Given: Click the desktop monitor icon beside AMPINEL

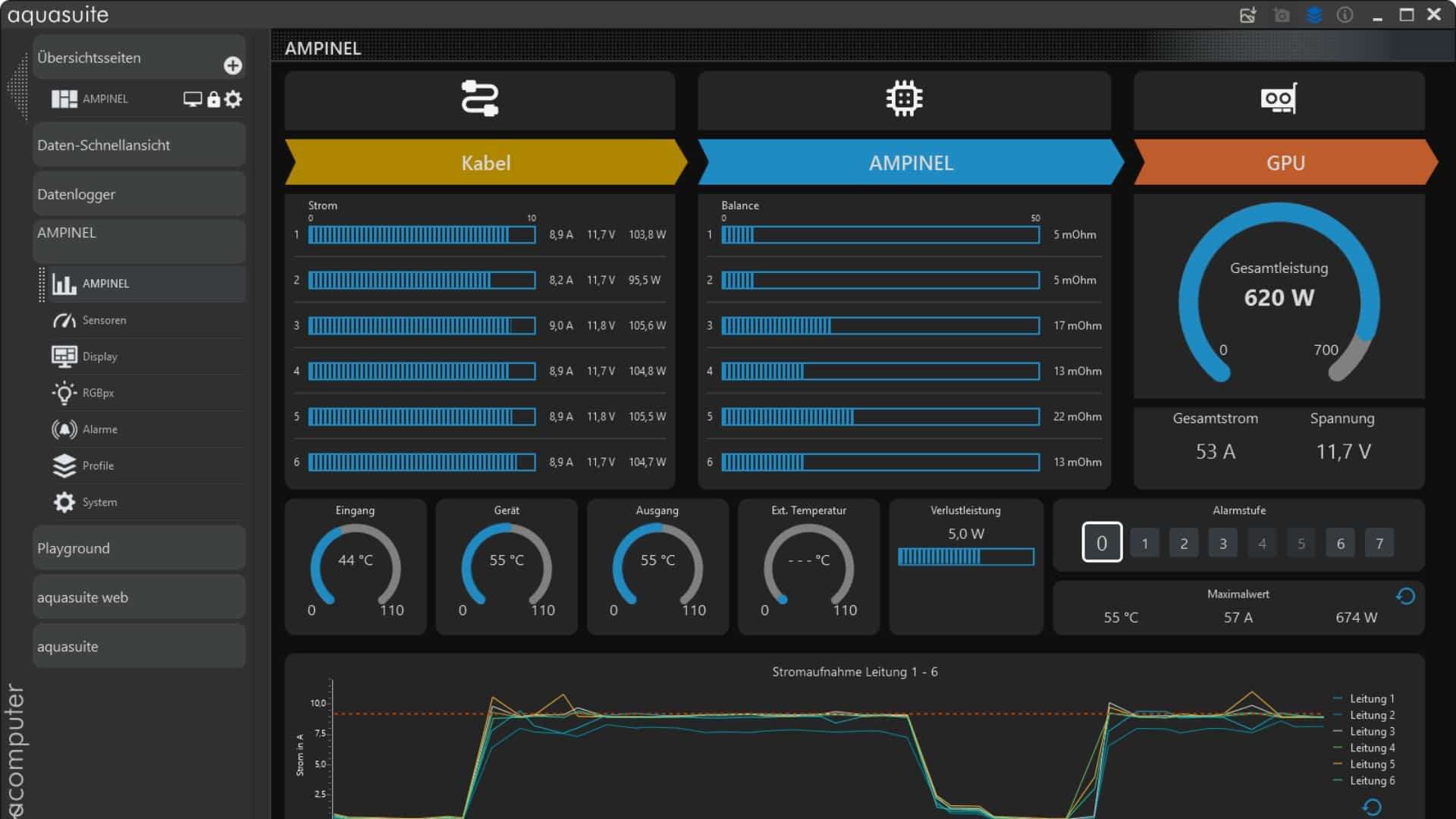Looking at the screenshot, I should tap(193, 99).
